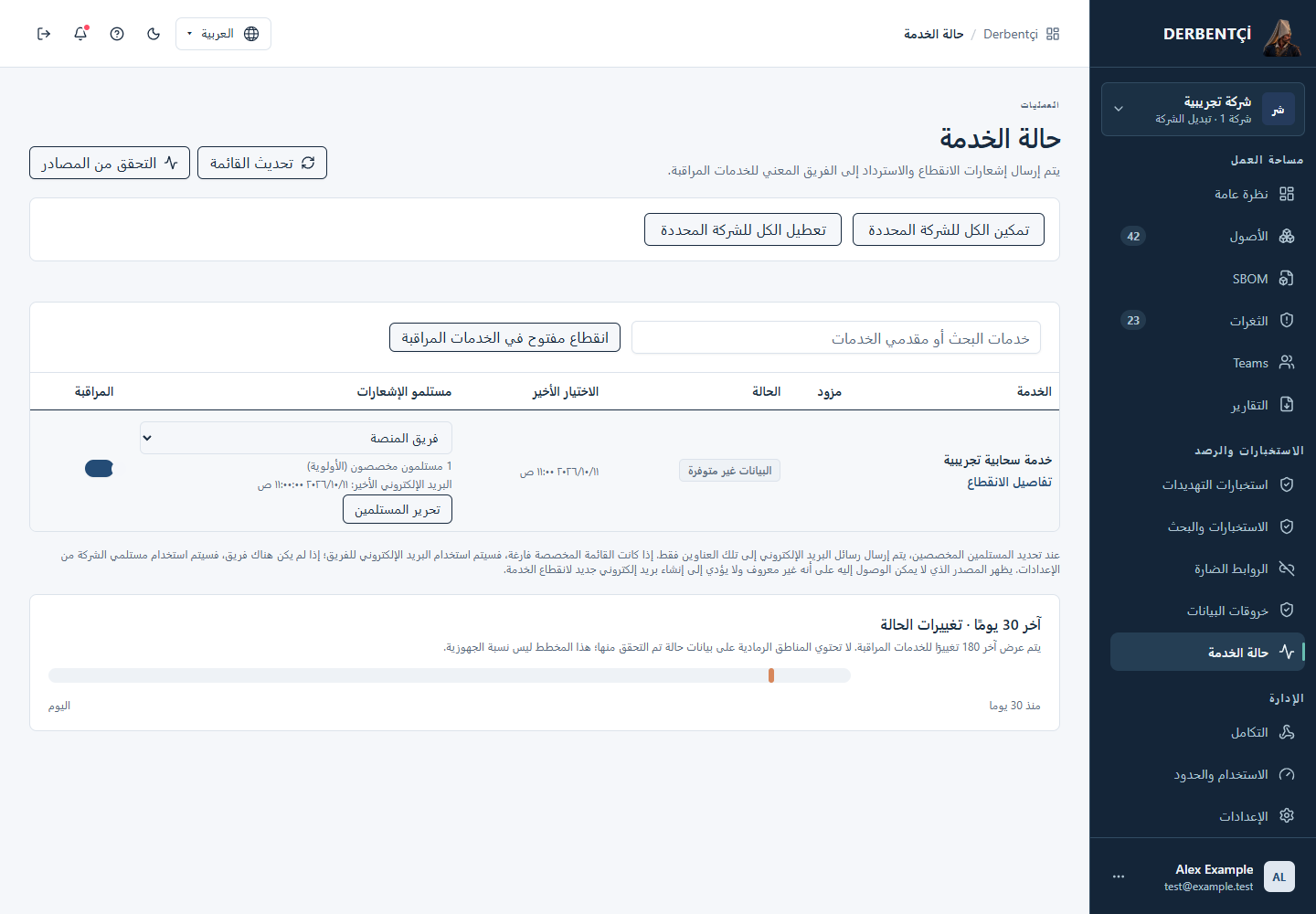The width and height of the screenshot is (1316, 914).
Task: Open the notifications bell
Action: 80,34
